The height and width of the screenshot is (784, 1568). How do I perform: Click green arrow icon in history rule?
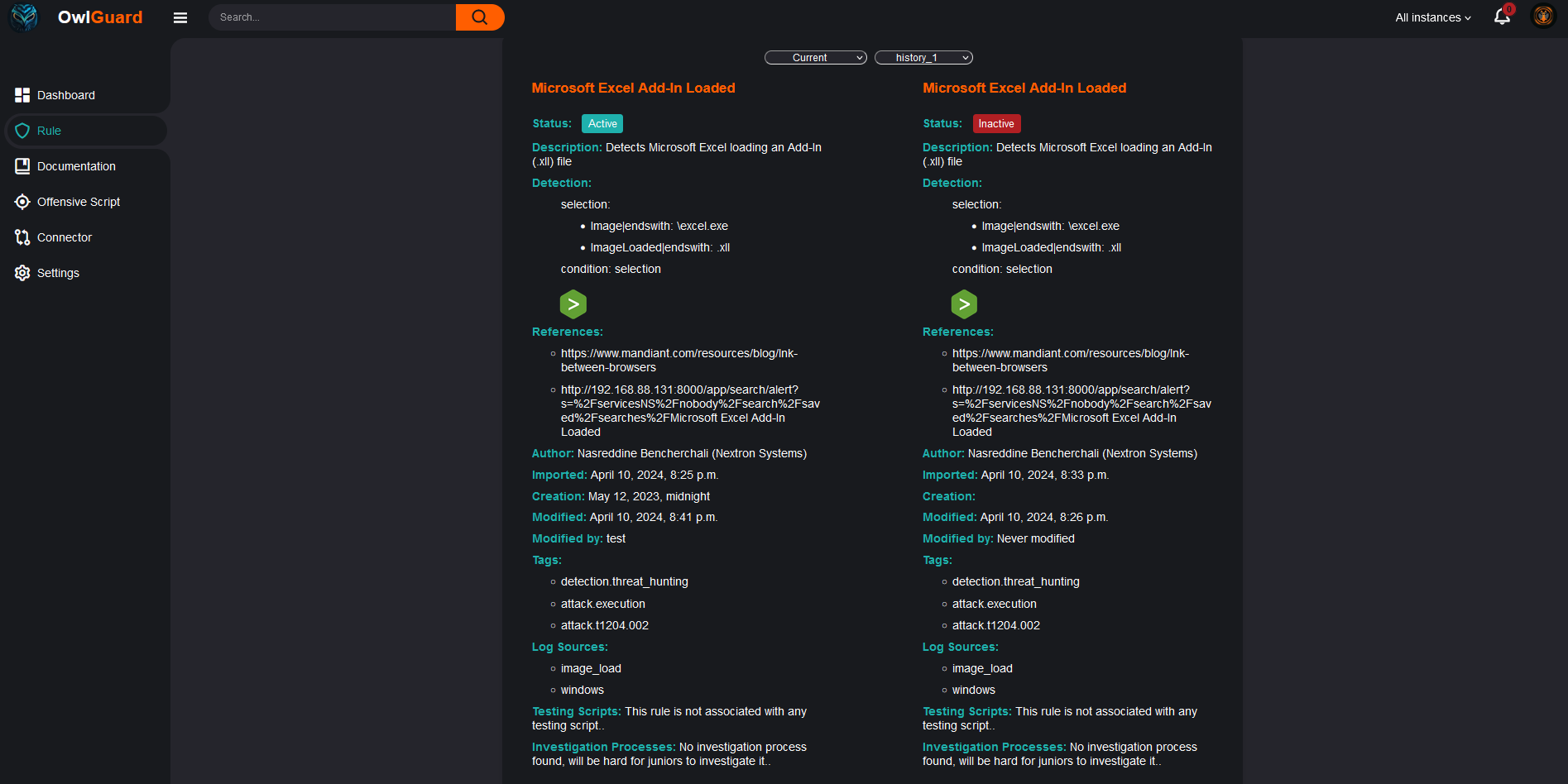pos(964,304)
